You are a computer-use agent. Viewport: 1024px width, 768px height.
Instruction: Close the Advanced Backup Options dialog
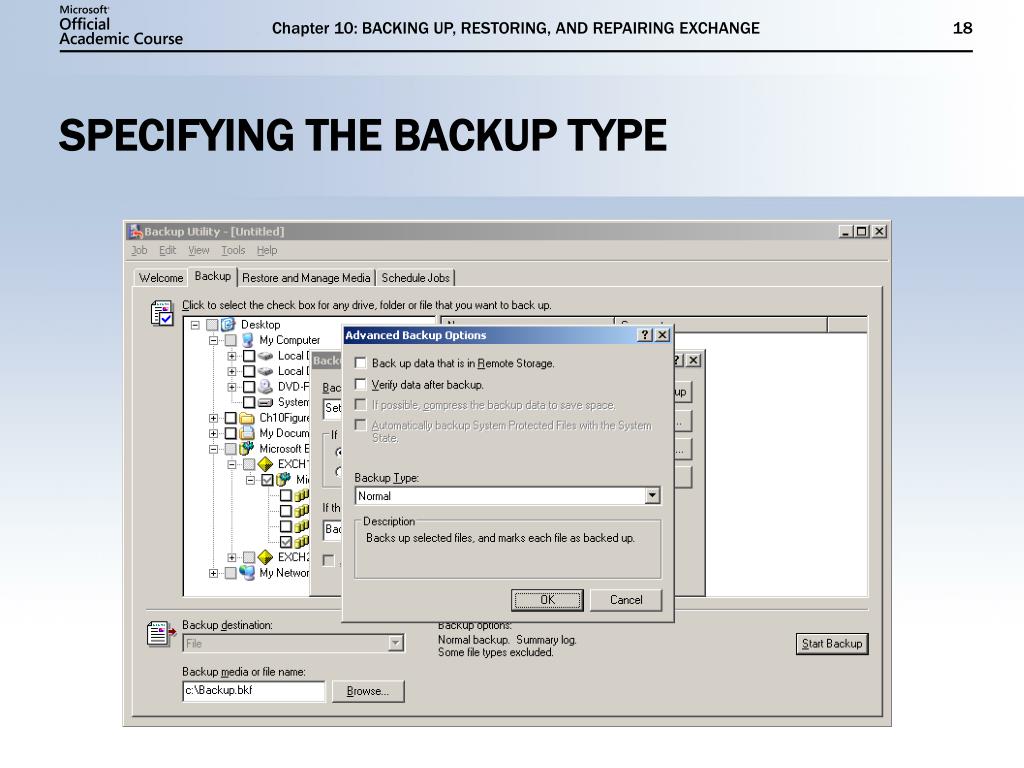click(662, 335)
